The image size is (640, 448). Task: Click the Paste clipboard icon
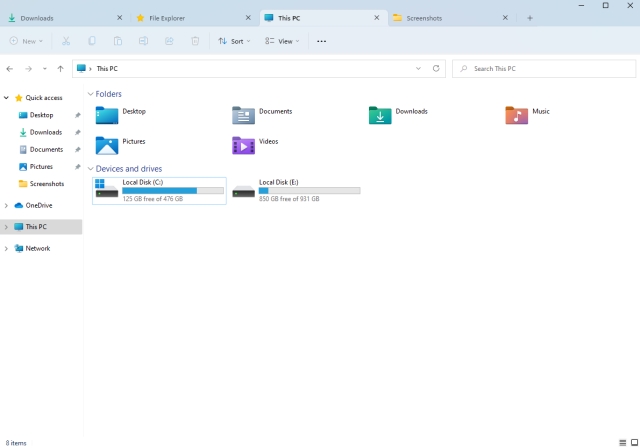tap(118, 41)
